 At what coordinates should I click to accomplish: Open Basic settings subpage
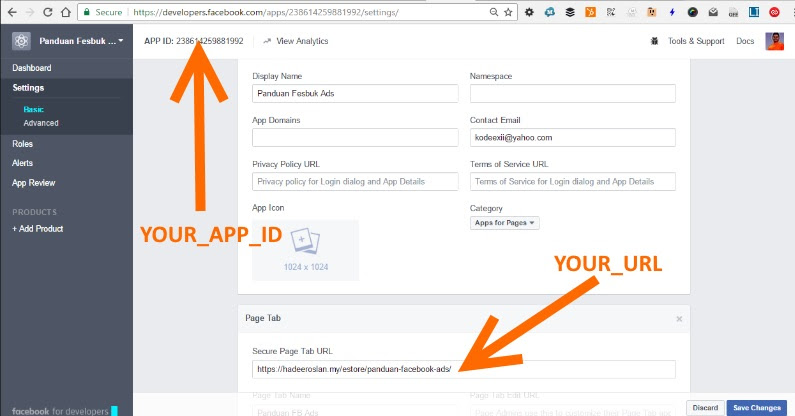pyautogui.click(x=33, y=109)
